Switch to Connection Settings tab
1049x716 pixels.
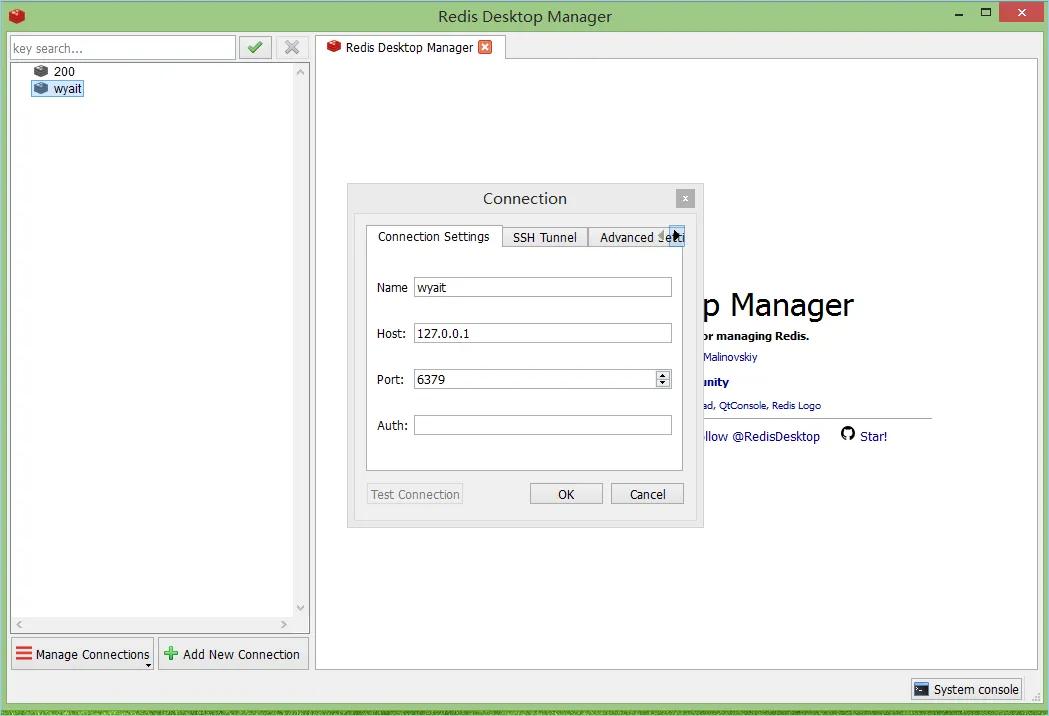tap(434, 236)
